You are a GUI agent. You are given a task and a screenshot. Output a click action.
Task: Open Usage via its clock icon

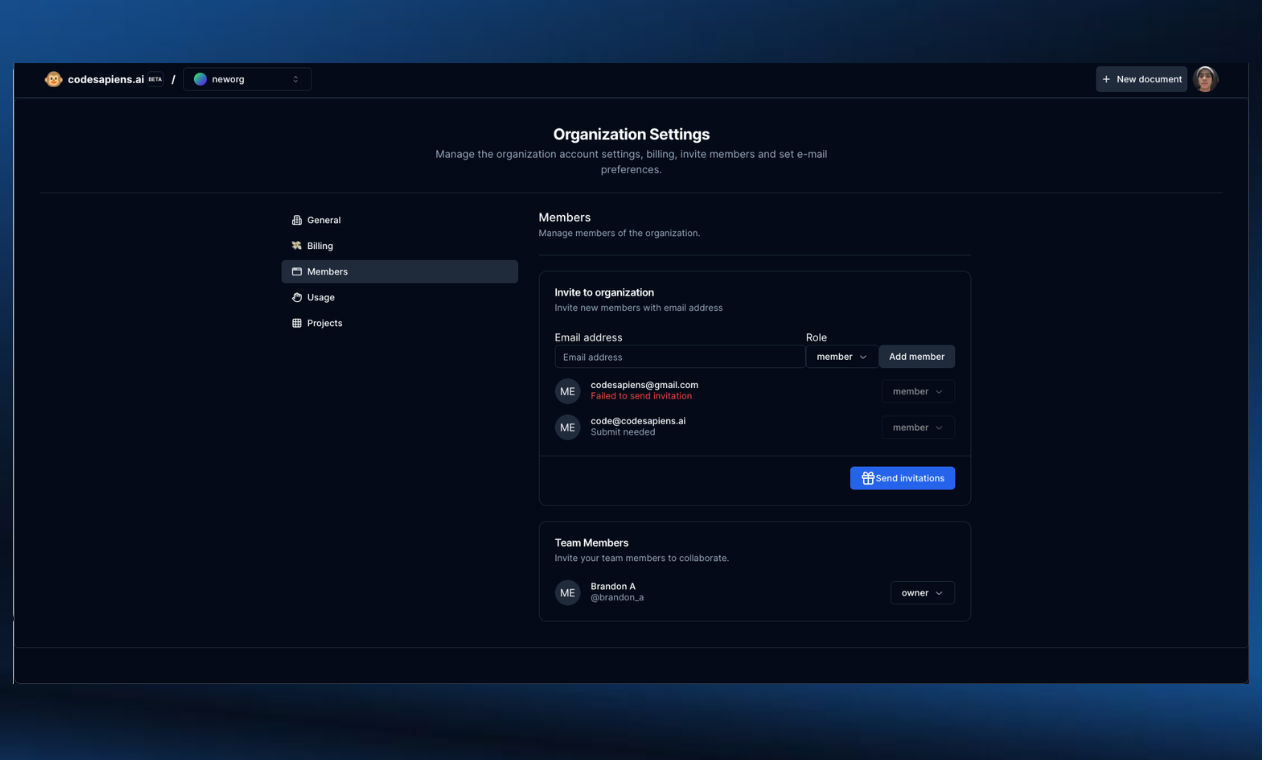click(x=296, y=297)
